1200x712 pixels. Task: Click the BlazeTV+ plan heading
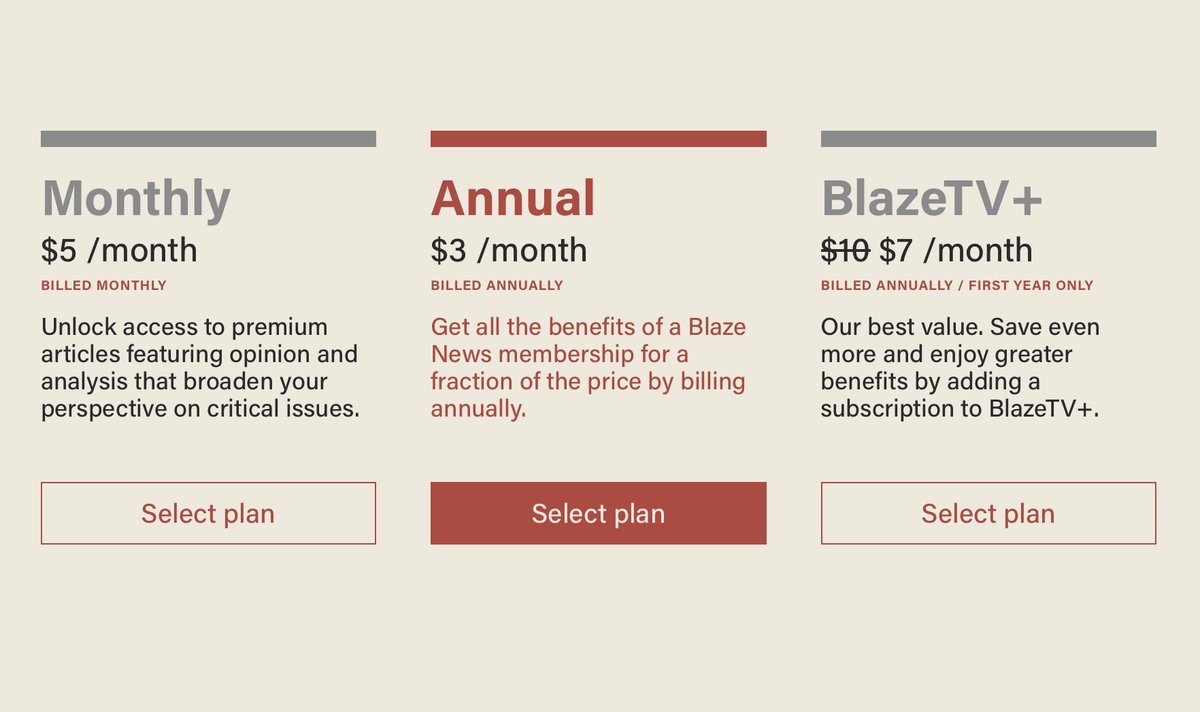click(x=932, y=198)
